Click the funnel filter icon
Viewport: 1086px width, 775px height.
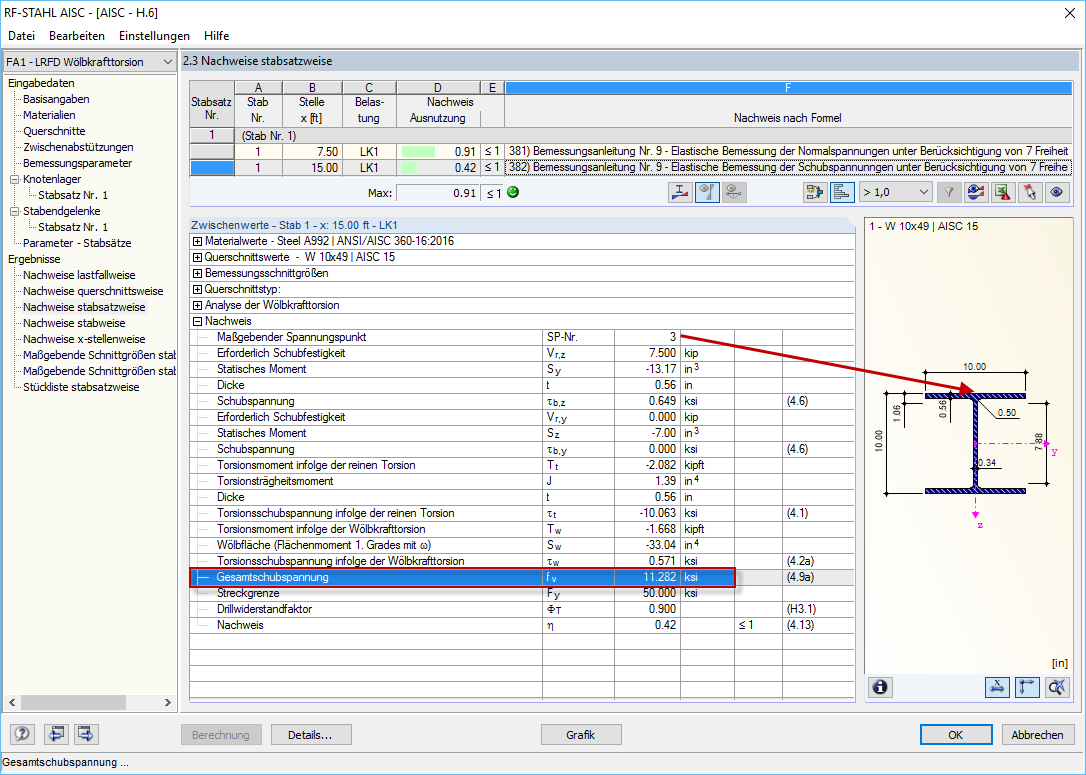coord(949,193)
